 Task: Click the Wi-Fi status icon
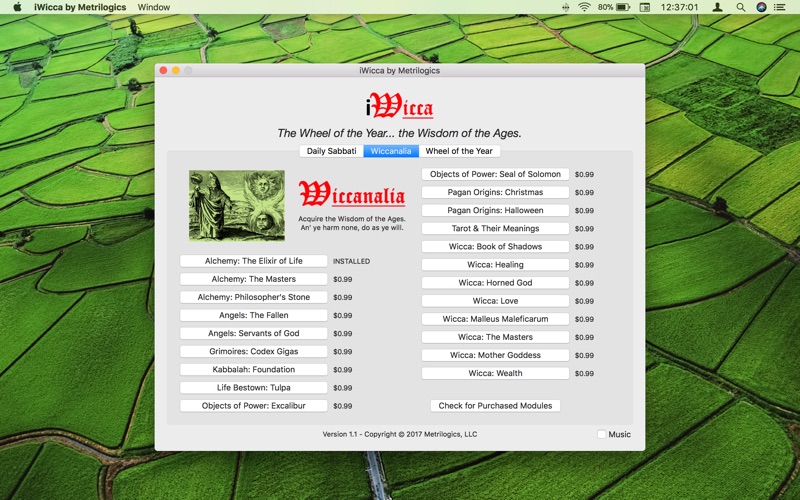coord(584,7)
